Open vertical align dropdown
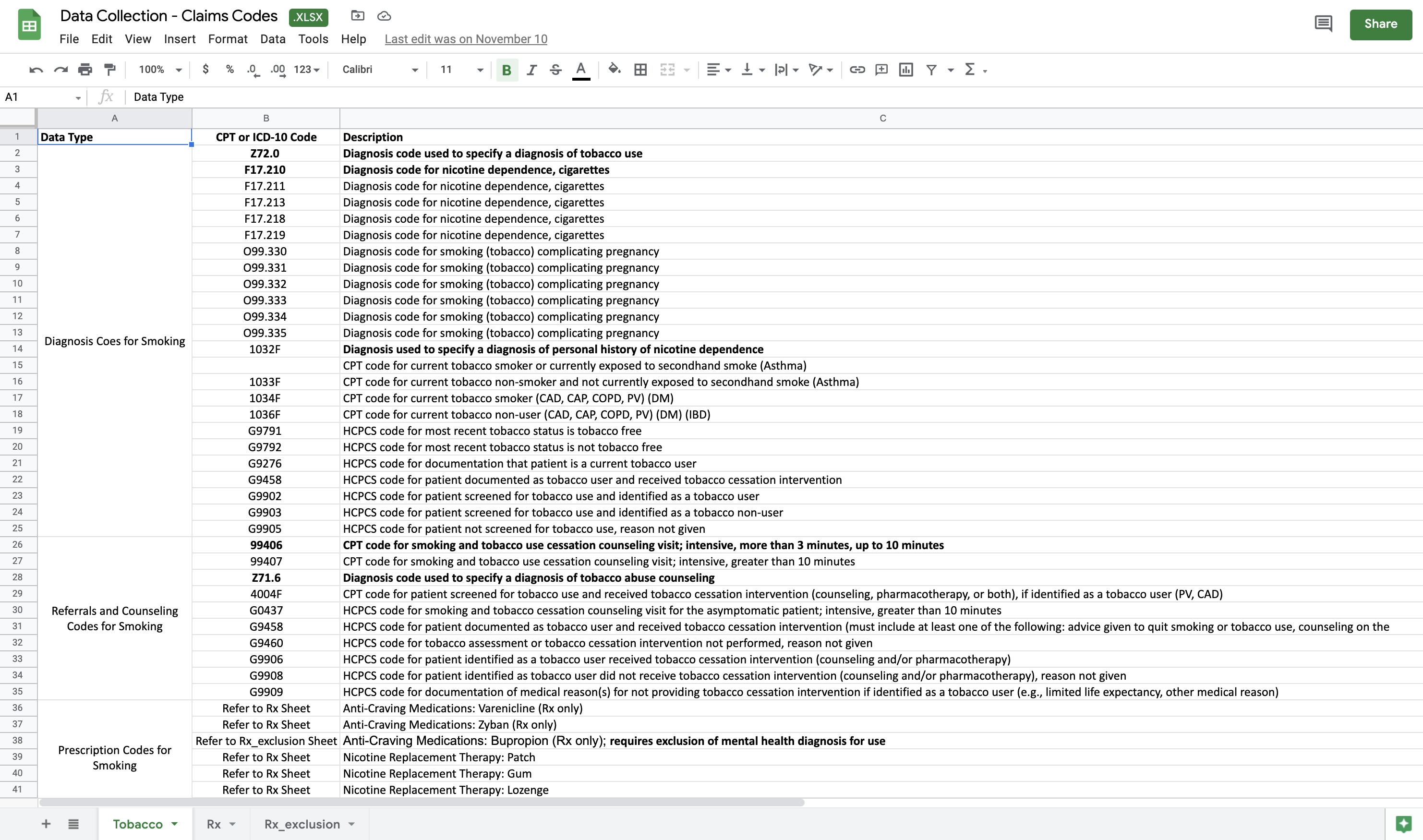Screen dimensions: 1423x840 (753, 70)
